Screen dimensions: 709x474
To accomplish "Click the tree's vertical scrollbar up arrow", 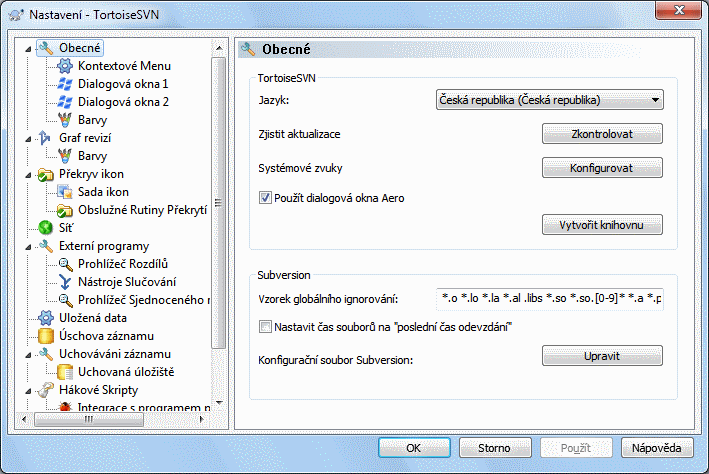I will 219,48.
